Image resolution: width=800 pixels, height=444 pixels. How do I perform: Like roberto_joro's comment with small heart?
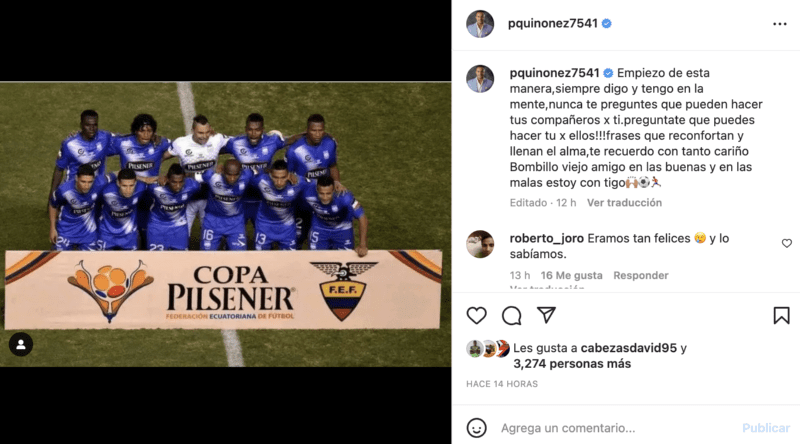(787, 243)
